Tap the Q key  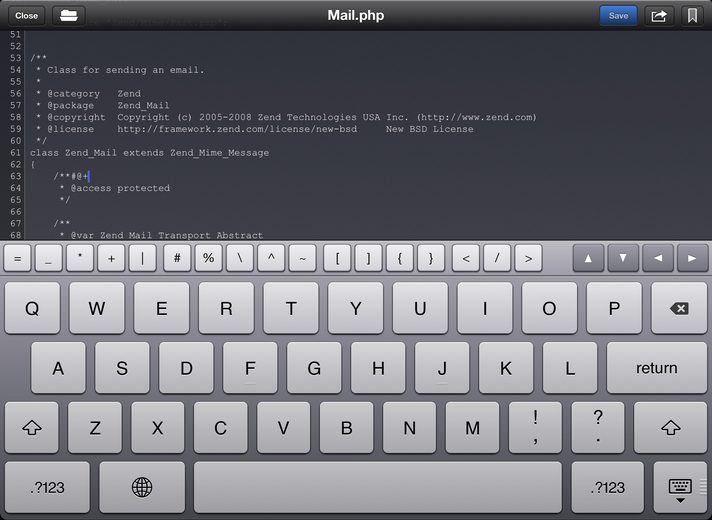tap(32, 308)
